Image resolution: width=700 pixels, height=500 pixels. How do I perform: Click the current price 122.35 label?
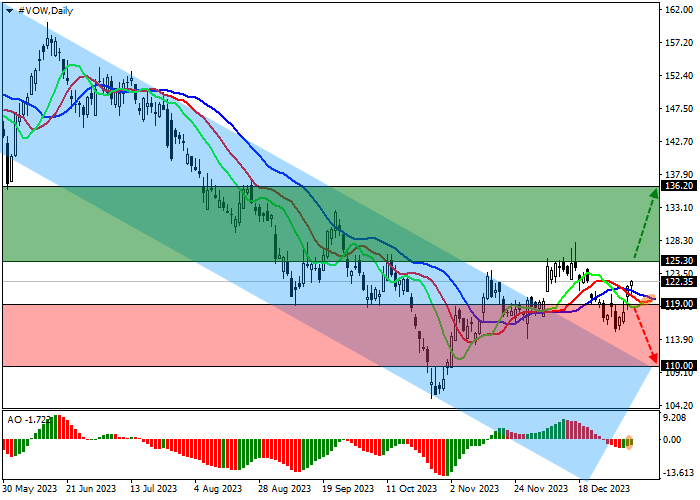[x=676, y=282]
